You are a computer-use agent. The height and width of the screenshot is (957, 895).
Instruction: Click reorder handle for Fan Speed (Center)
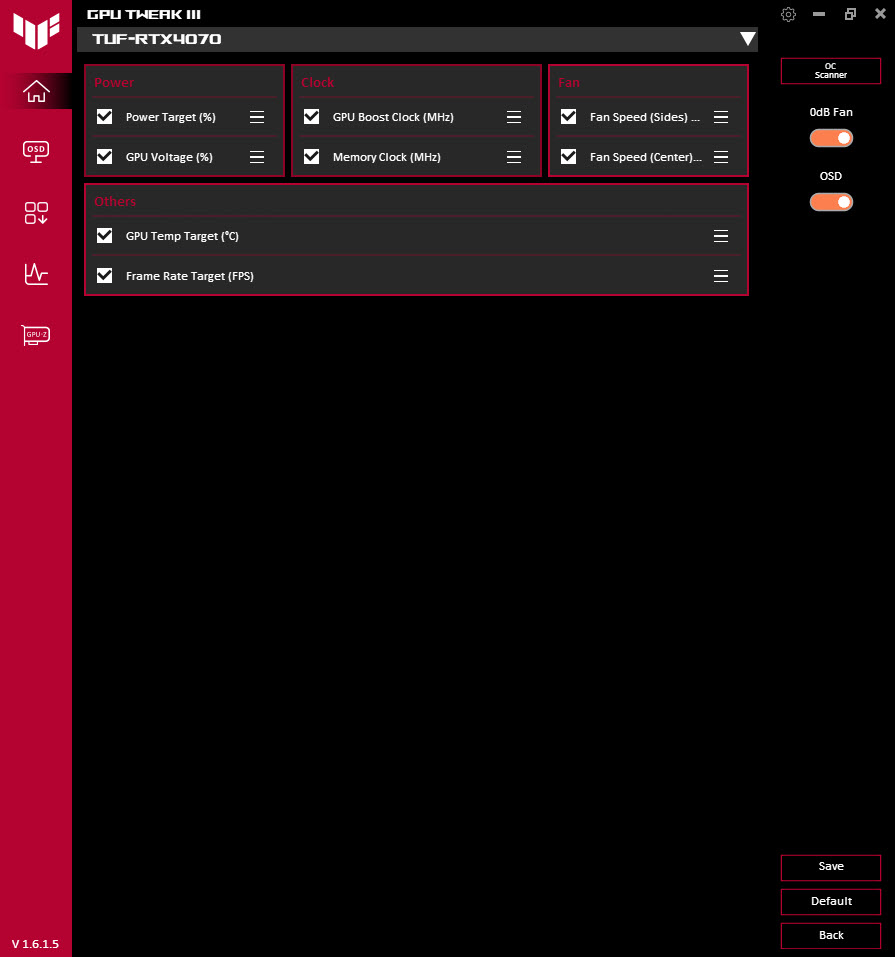[721, 157]
